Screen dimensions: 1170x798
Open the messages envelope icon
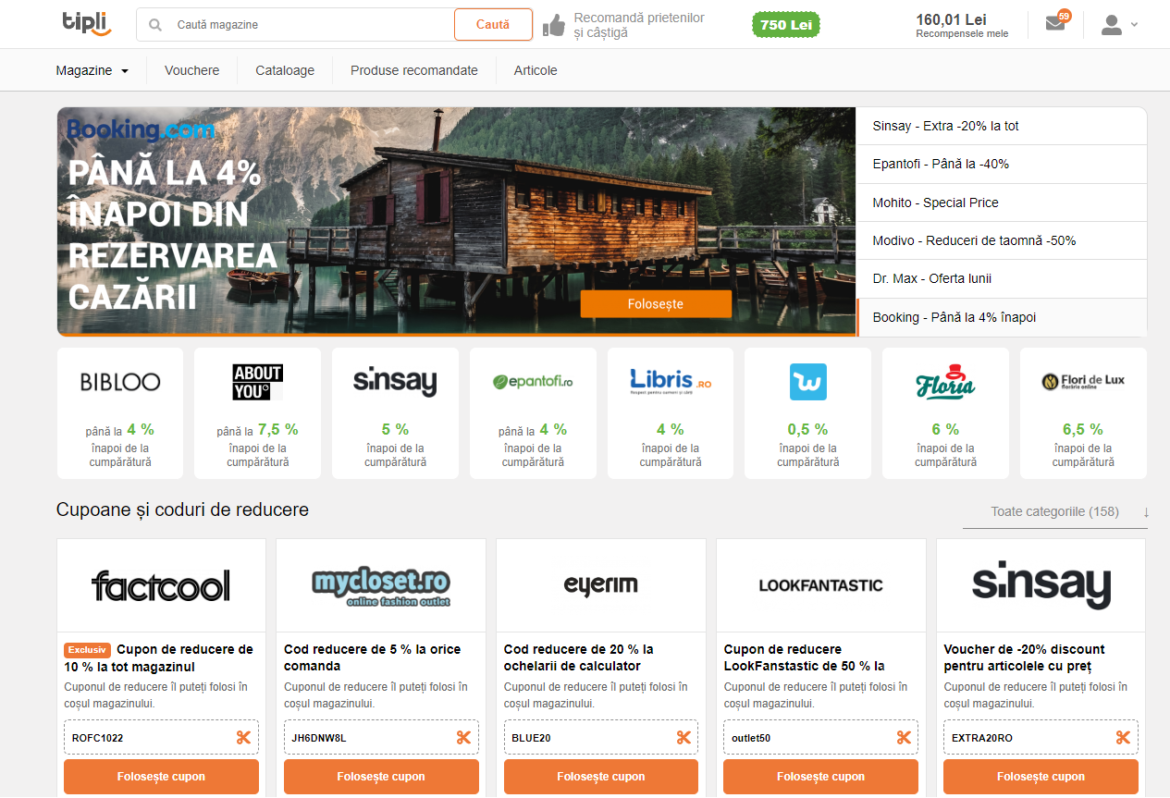click(x=1056, y=22)
